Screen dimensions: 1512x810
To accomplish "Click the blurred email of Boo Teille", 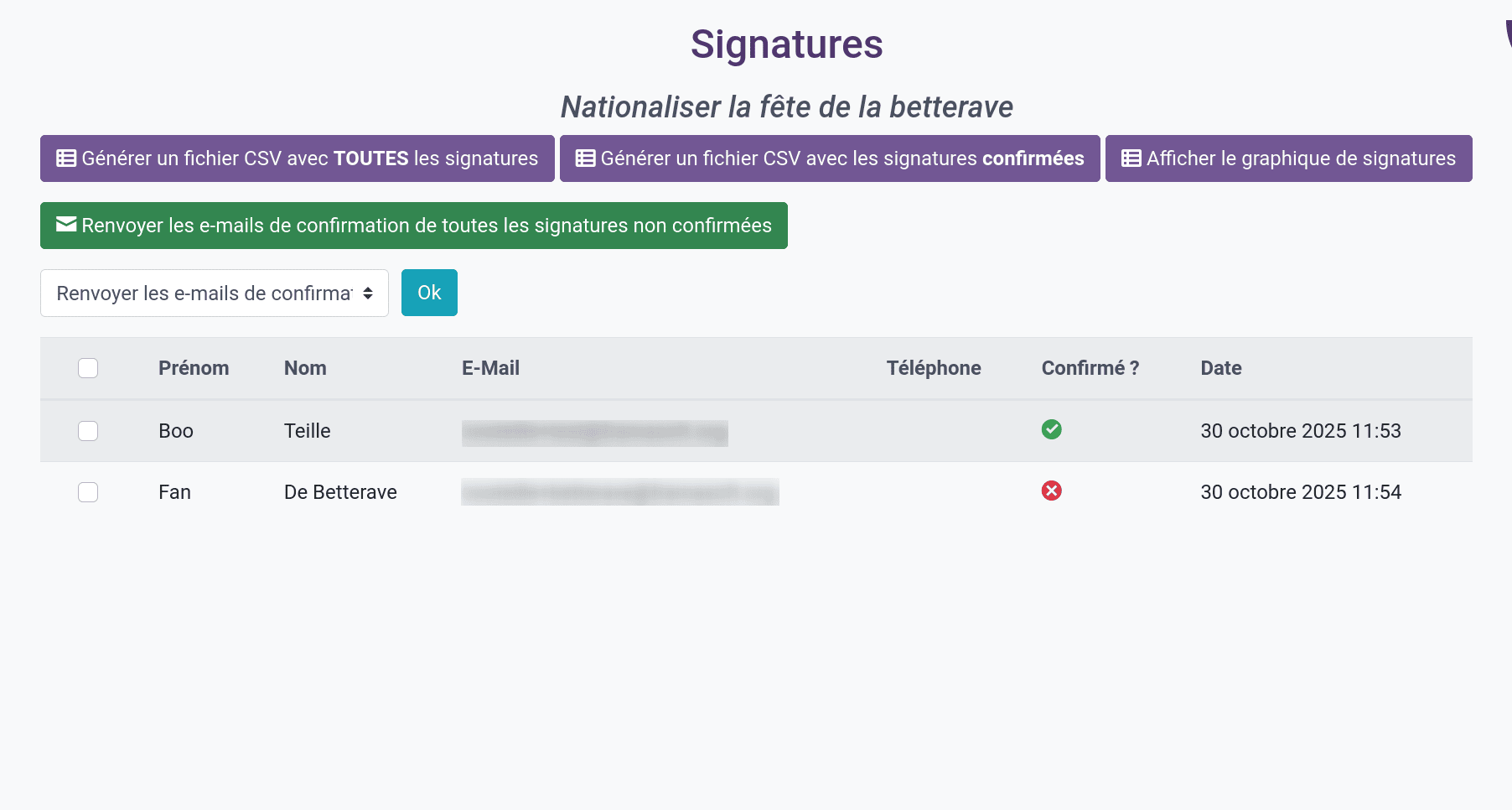I will coord(594,433).
